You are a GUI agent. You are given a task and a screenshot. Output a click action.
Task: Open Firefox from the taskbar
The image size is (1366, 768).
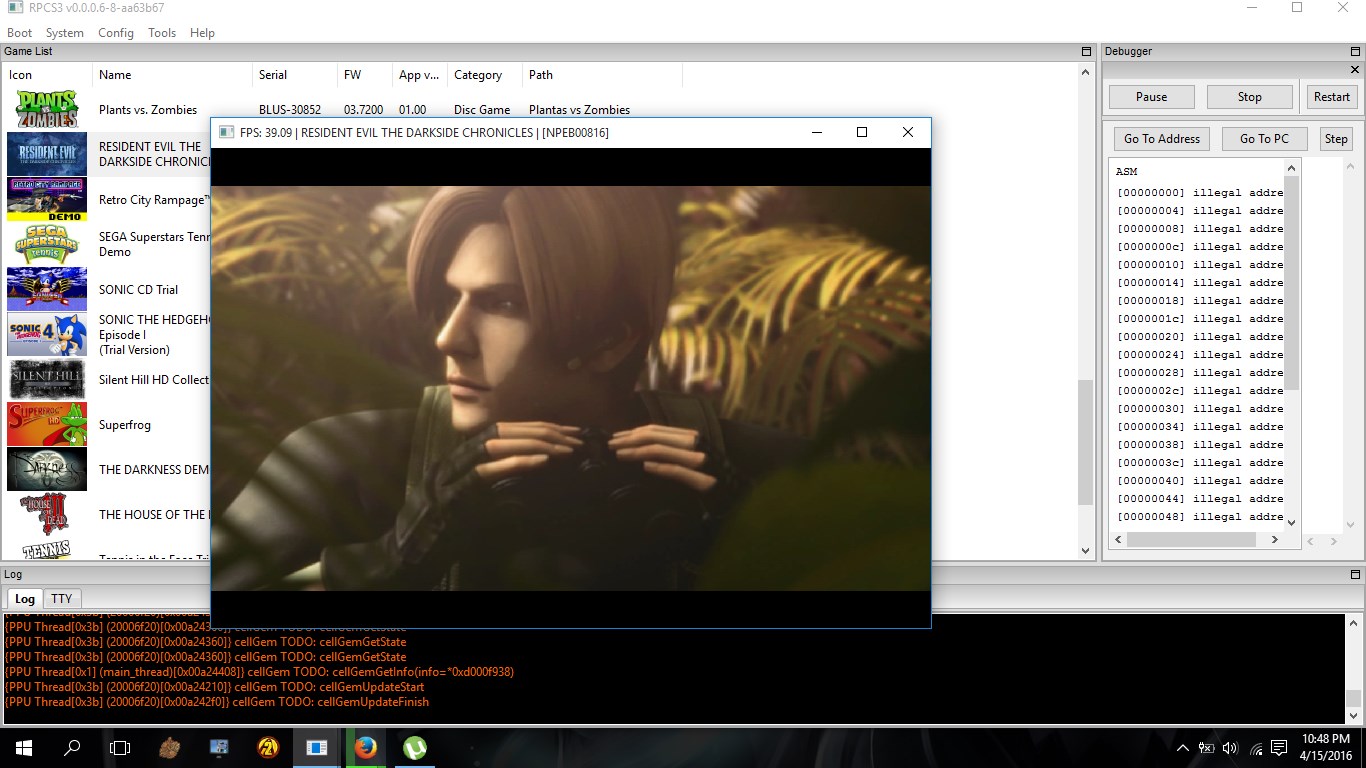click(365, 747)
